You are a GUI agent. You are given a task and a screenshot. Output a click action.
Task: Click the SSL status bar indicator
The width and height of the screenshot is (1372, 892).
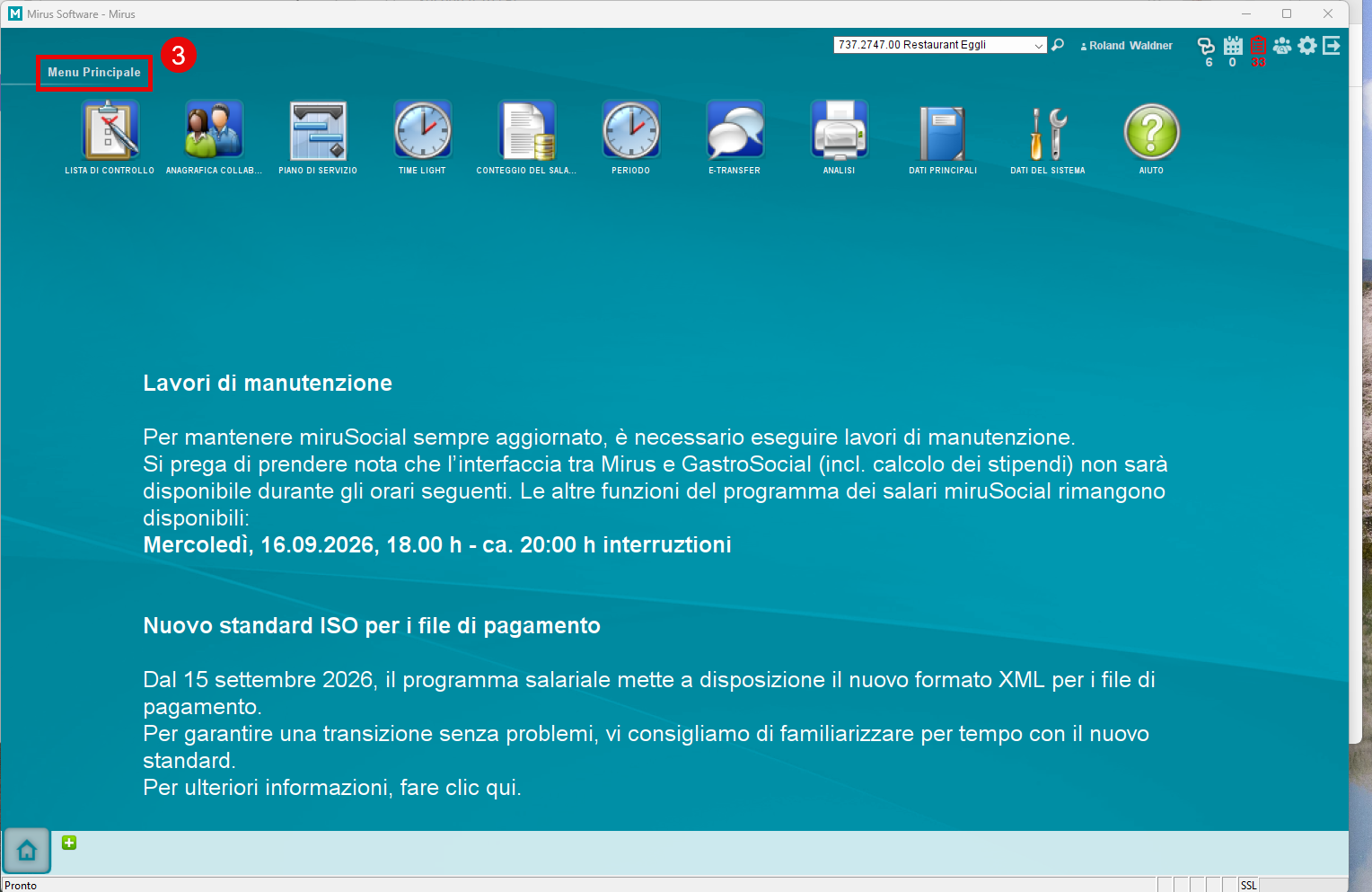1249,886
